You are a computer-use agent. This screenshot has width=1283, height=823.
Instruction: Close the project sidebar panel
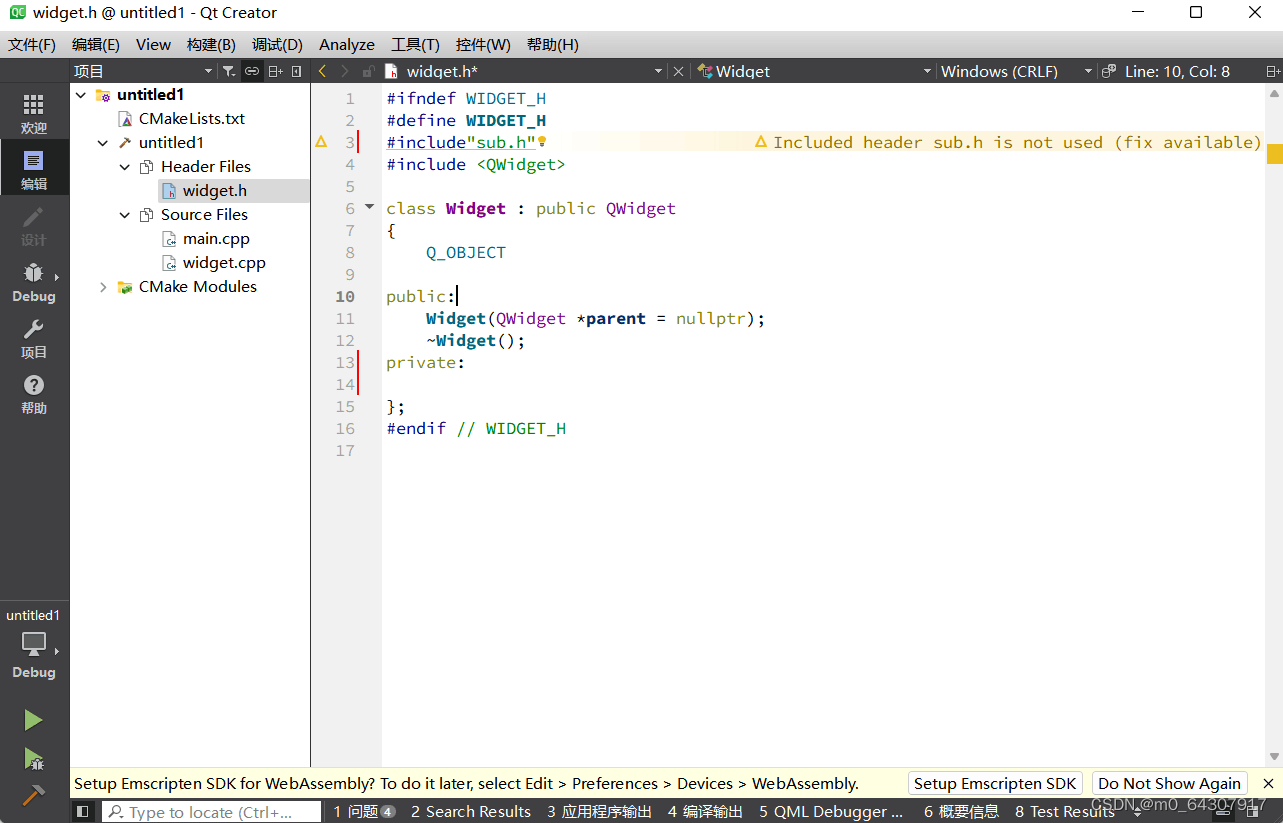[297, 71]
